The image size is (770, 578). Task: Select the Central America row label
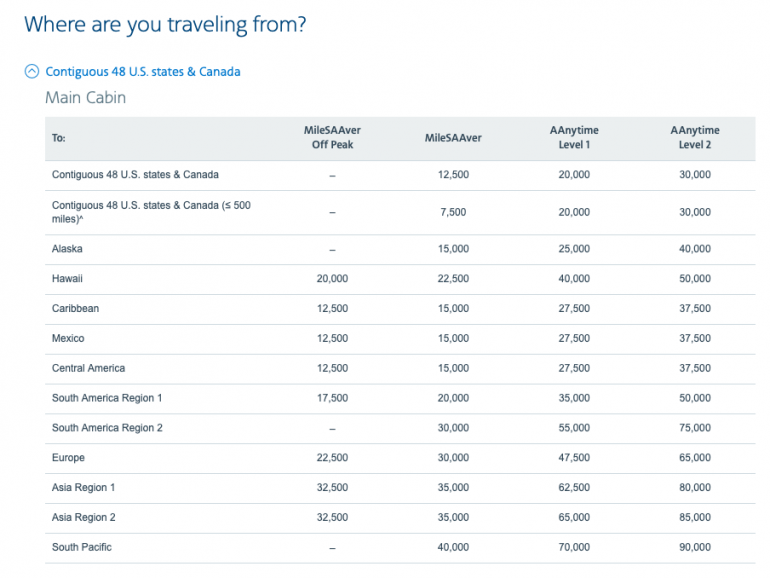(x=88, y=368)
